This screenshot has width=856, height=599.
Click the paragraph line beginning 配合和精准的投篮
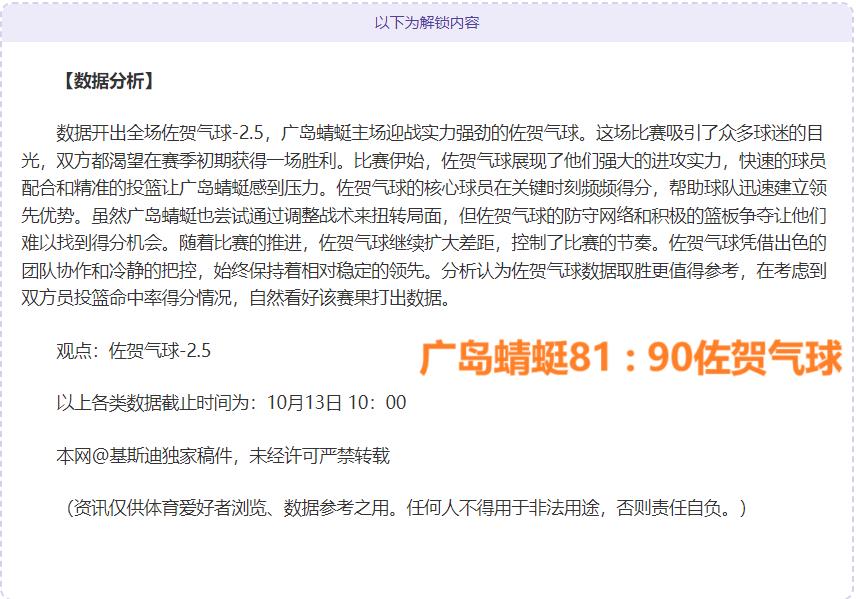point(424,188)
